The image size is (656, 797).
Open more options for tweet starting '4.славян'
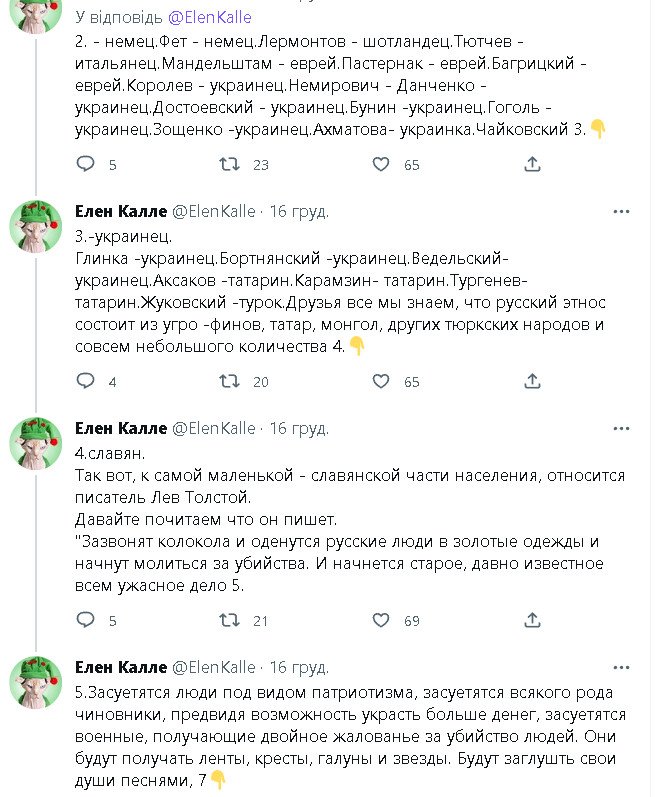pyautogui.click(x=621, y=429)
